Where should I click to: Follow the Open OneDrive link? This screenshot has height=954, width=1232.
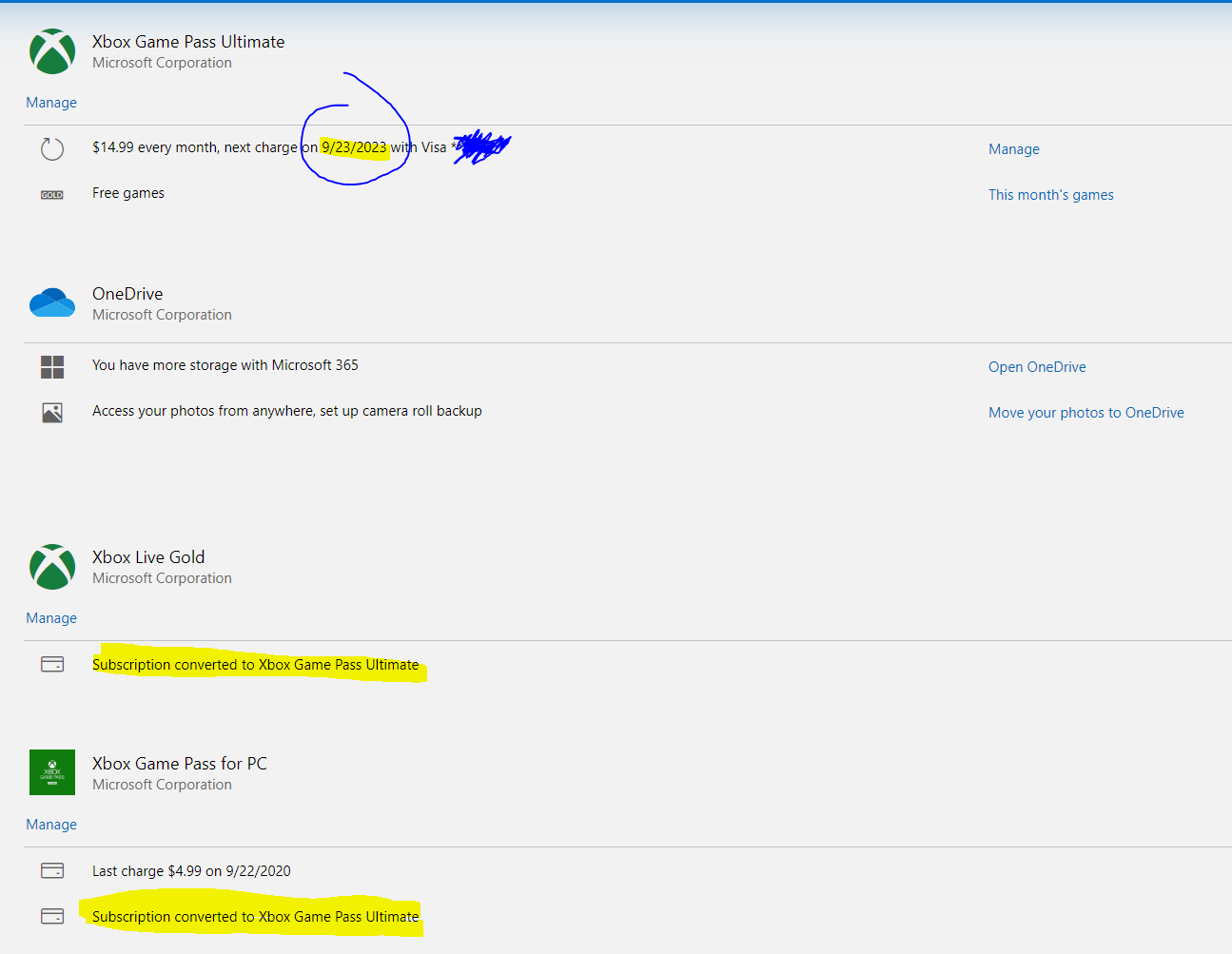pos(1037,367)
